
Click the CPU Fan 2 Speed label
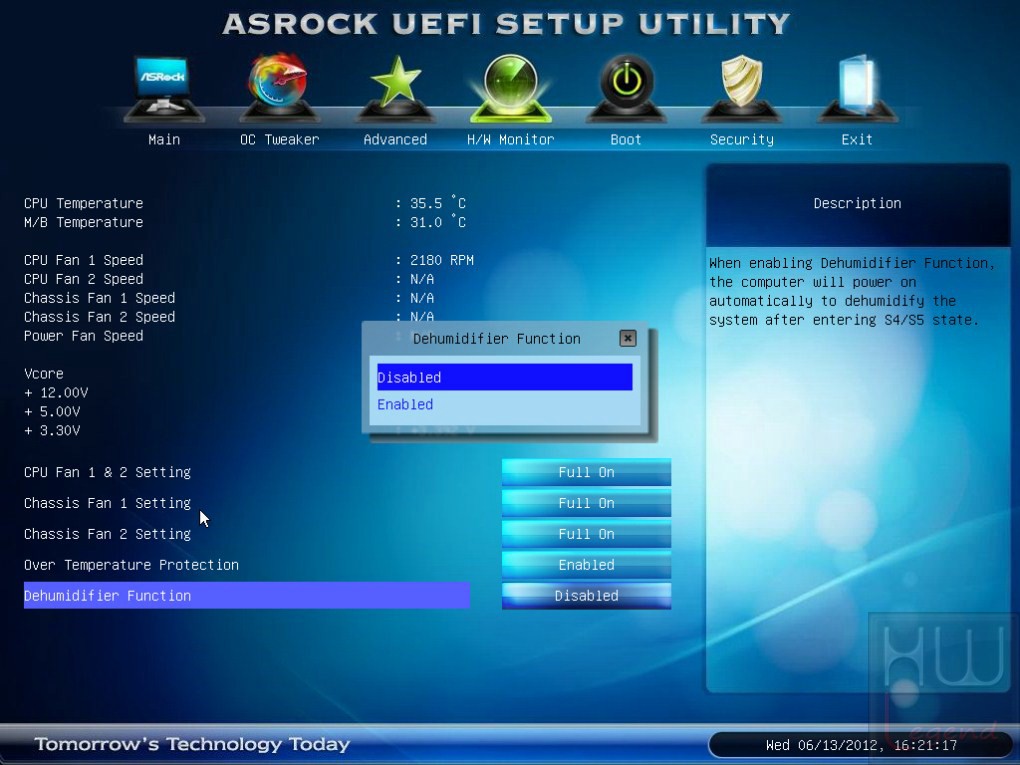83,279
